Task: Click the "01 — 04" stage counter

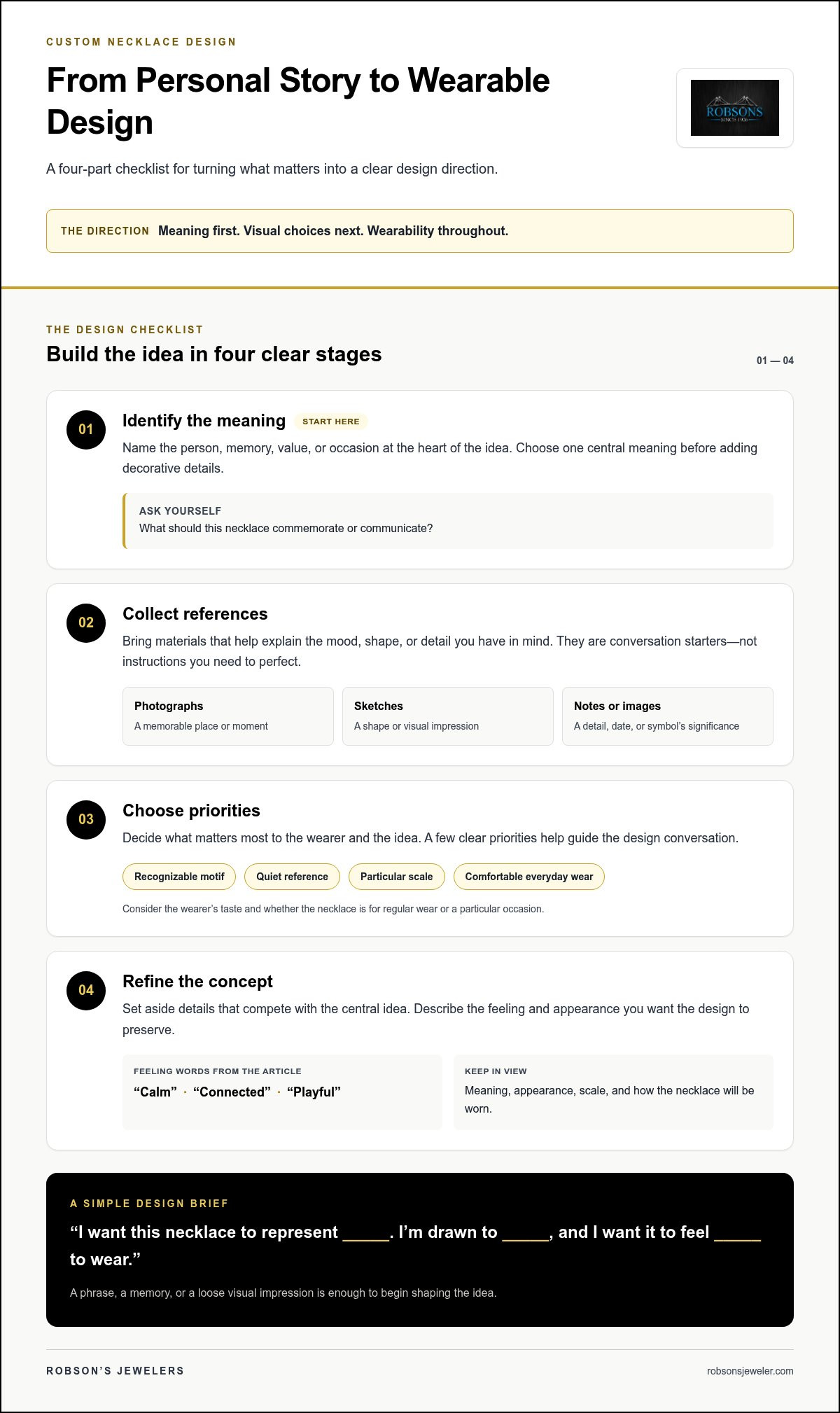Action: 775,361
